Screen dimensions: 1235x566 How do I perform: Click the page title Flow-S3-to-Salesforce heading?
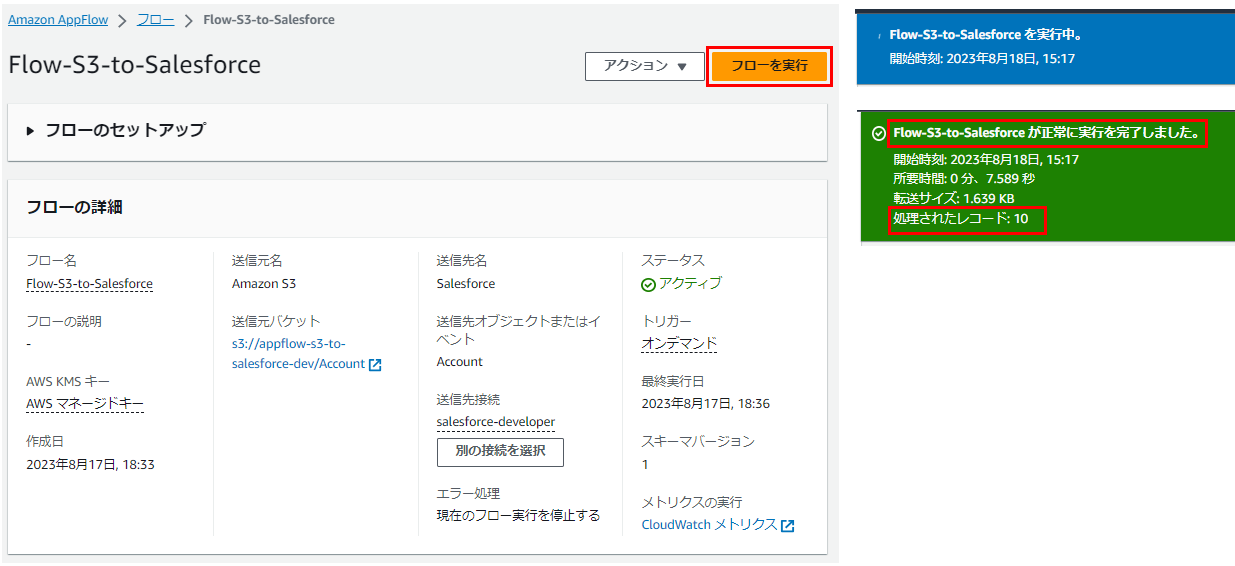tap(134, 65)
